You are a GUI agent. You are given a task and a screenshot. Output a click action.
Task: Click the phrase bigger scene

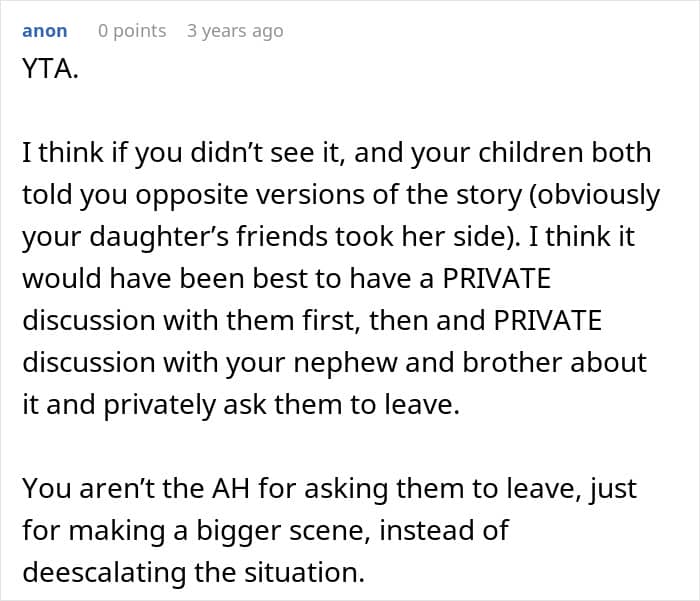coord(283,531)
